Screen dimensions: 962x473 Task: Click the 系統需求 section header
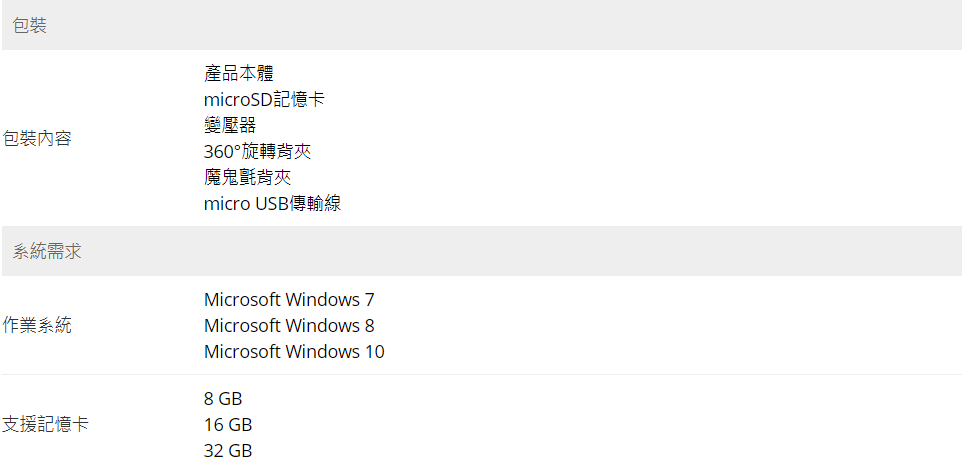[x=482, y=251]
